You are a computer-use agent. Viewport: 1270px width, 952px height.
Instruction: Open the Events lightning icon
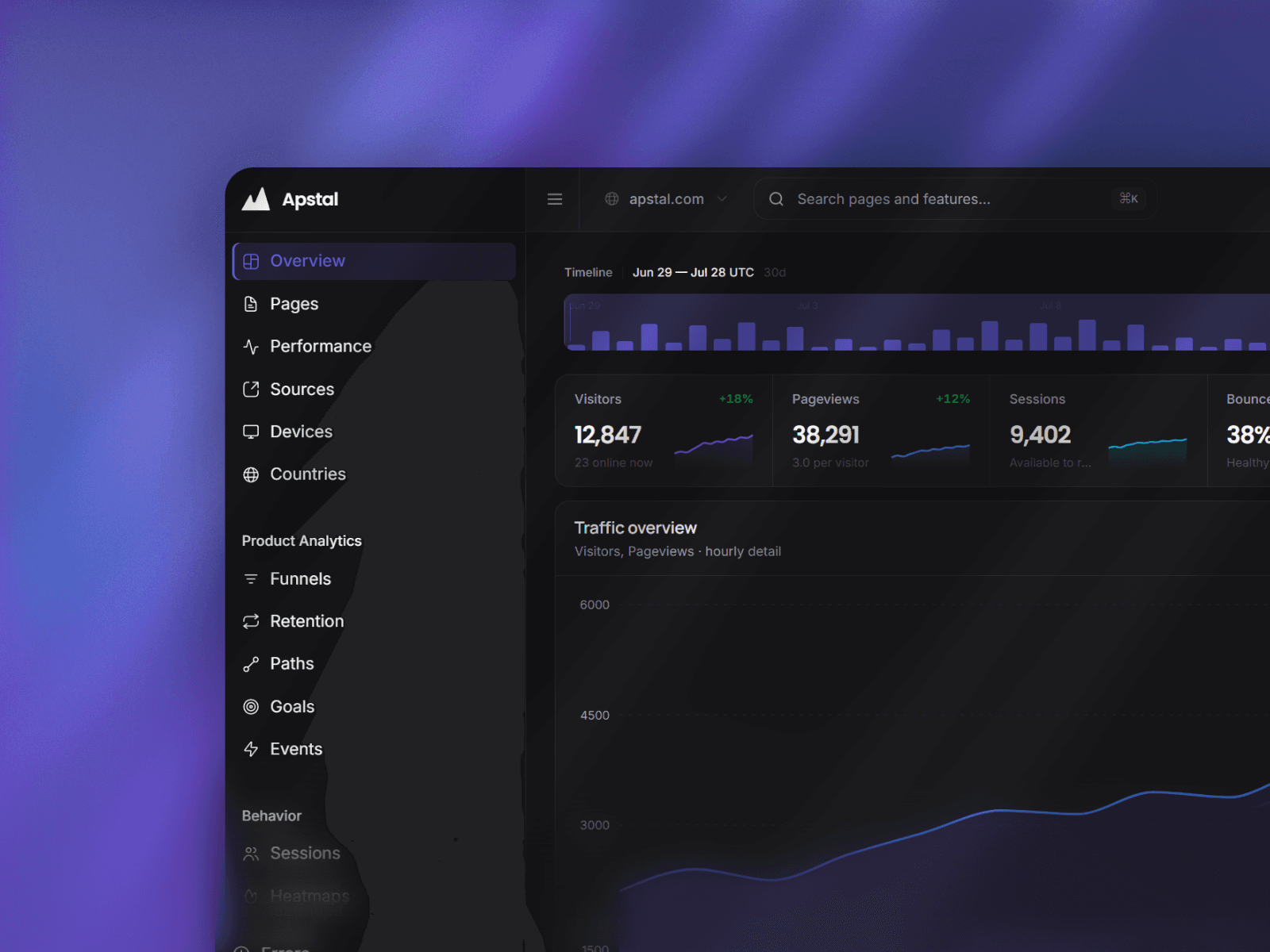pos(251,749)
